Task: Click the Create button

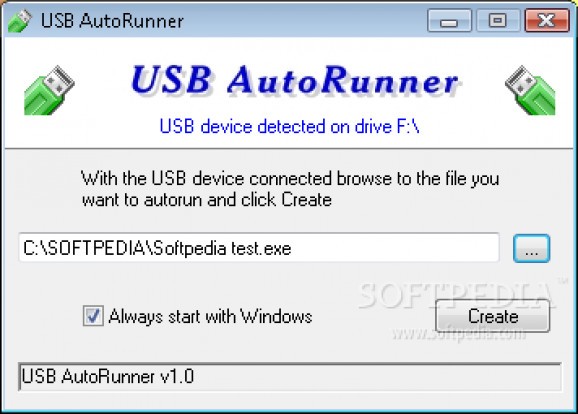Action: [x=493, y=316]
